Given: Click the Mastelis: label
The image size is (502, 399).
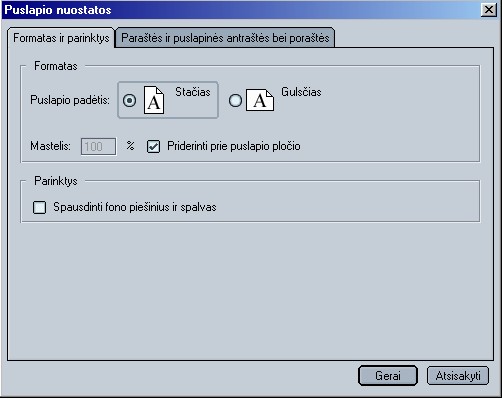Looking at the screenshot, I should click(x=50, y=146).
